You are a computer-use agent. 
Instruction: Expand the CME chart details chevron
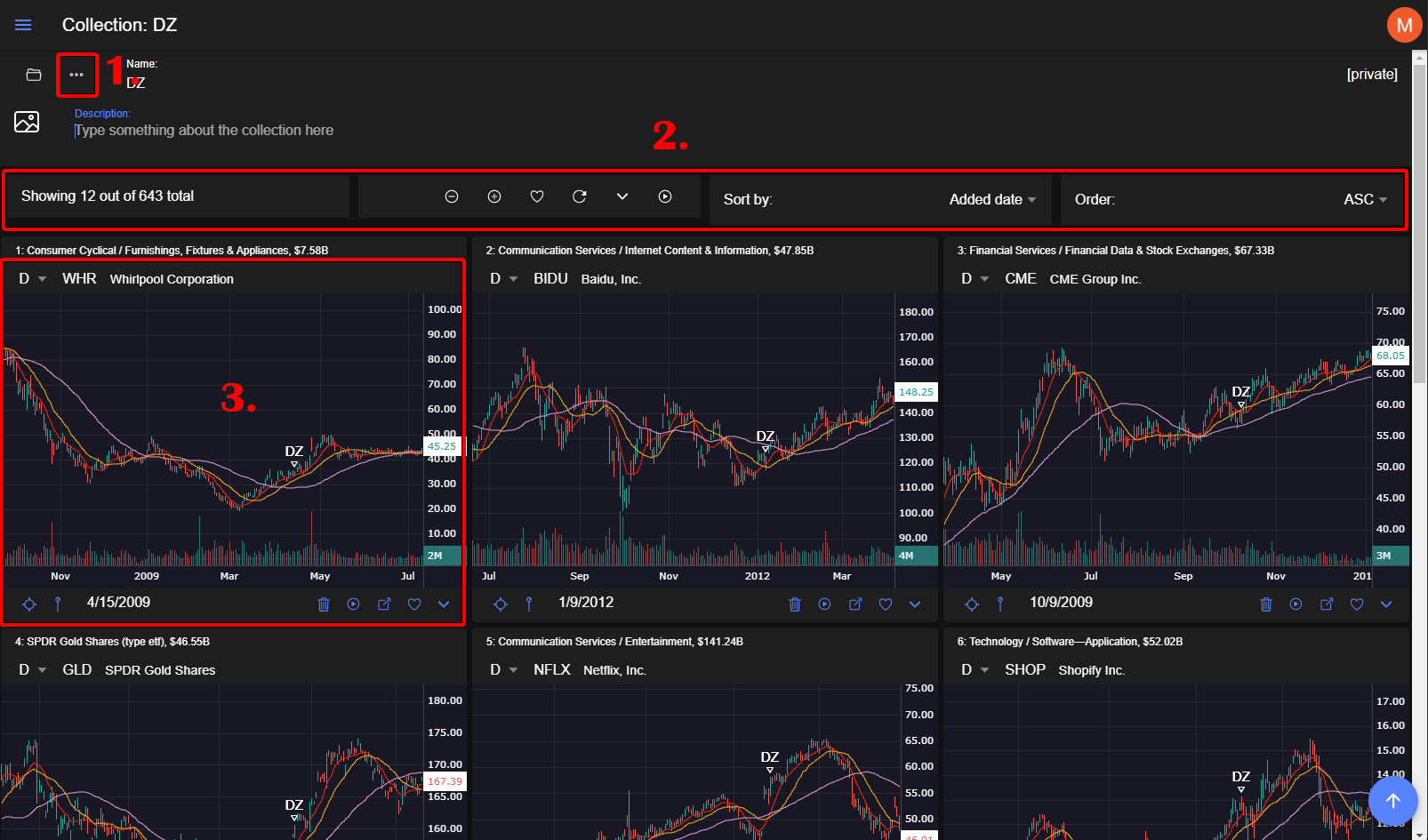click(x=1386, y=604)
